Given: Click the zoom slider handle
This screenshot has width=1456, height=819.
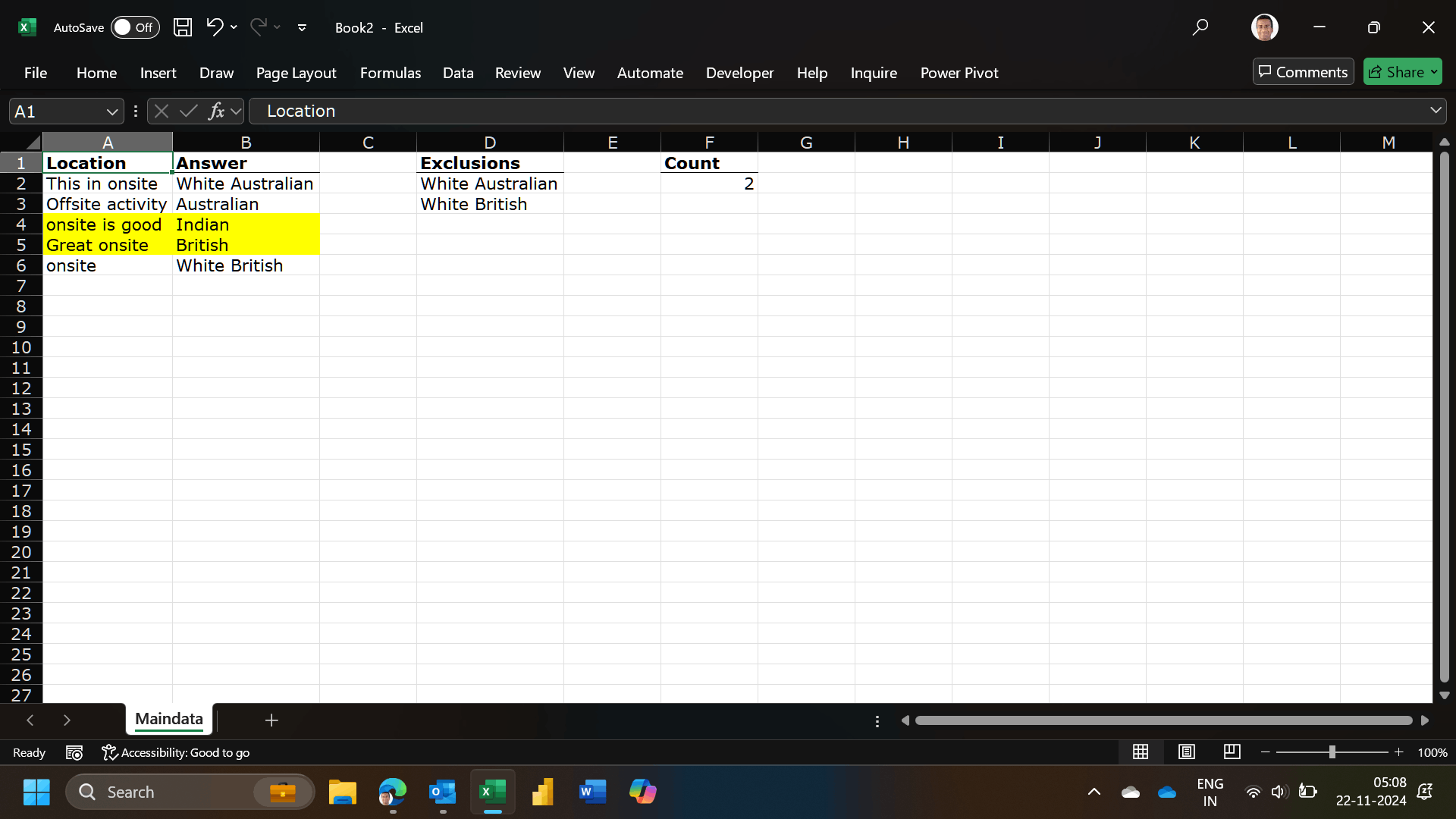Looking at the screenshot, I should click(x=1332, y=752).
